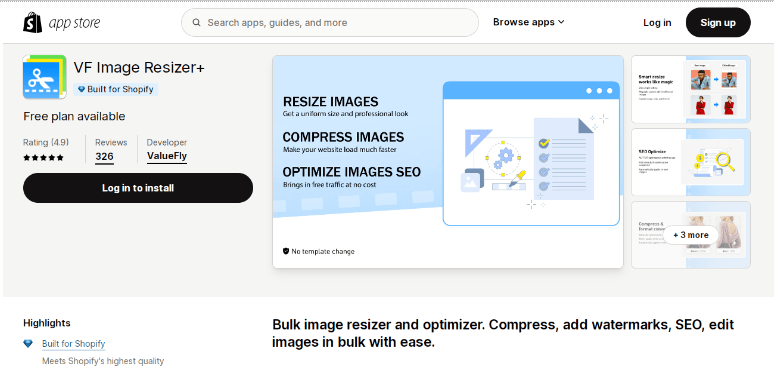Click the five-star rating icons

coord(43,158)
